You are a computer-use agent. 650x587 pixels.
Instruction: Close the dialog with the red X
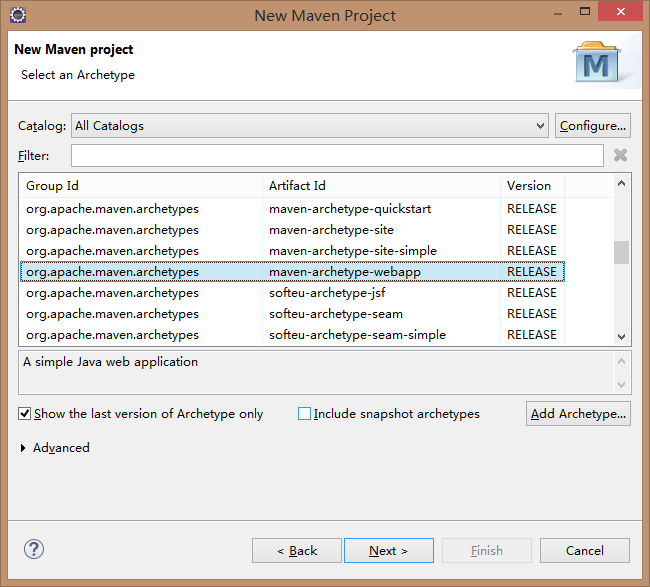(620, 12)
